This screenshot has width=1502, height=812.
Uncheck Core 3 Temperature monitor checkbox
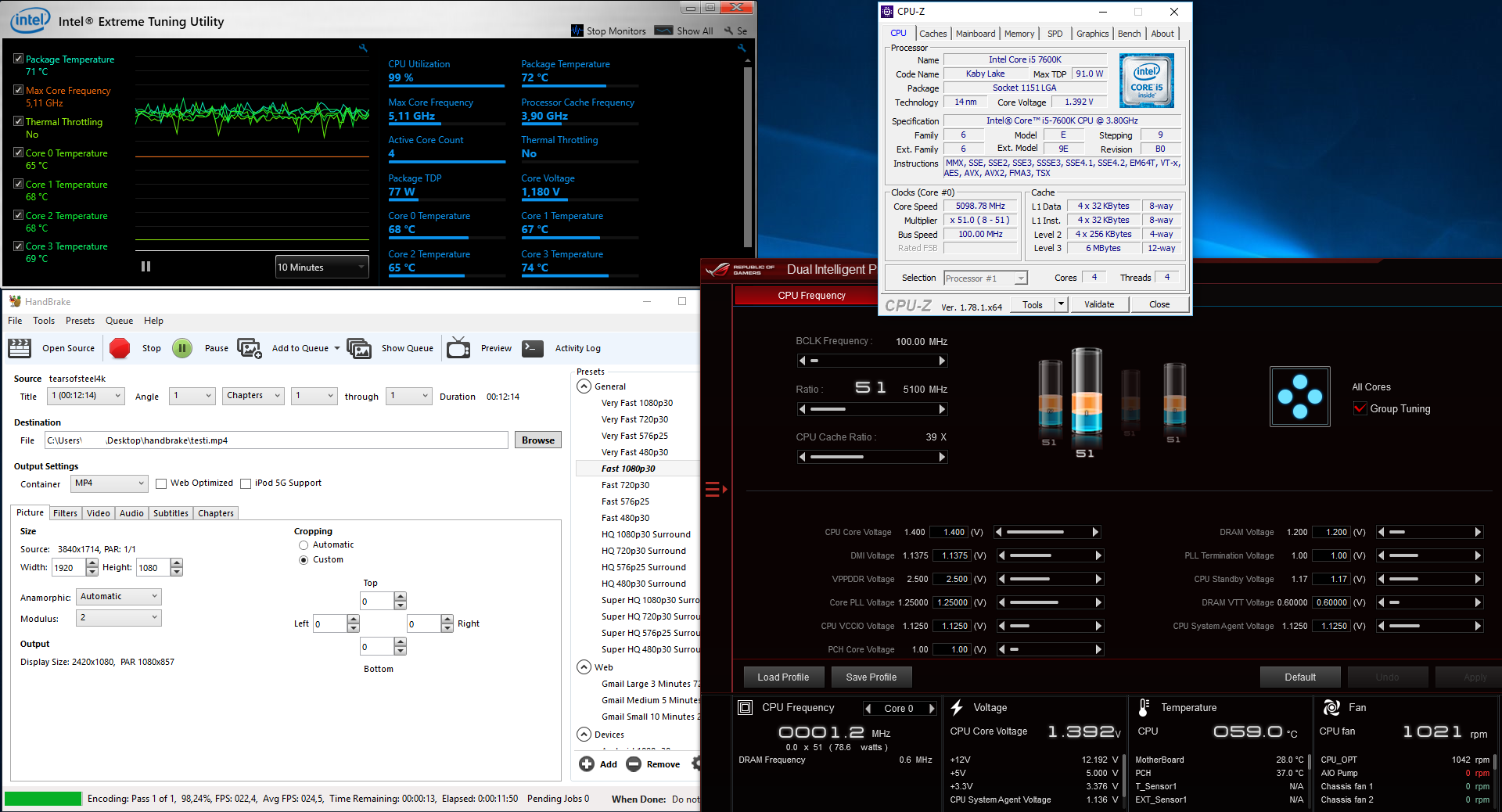tap(18, 246)
